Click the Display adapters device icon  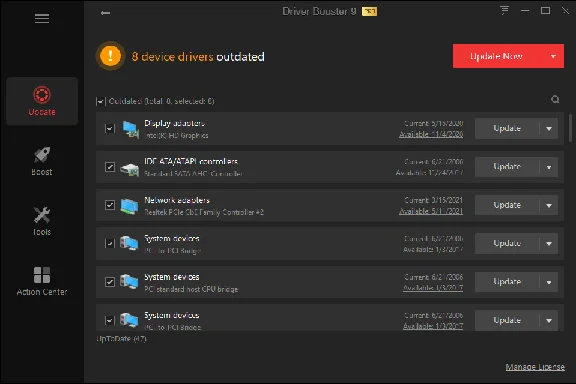pyautogui.click(x=130, y=129)
